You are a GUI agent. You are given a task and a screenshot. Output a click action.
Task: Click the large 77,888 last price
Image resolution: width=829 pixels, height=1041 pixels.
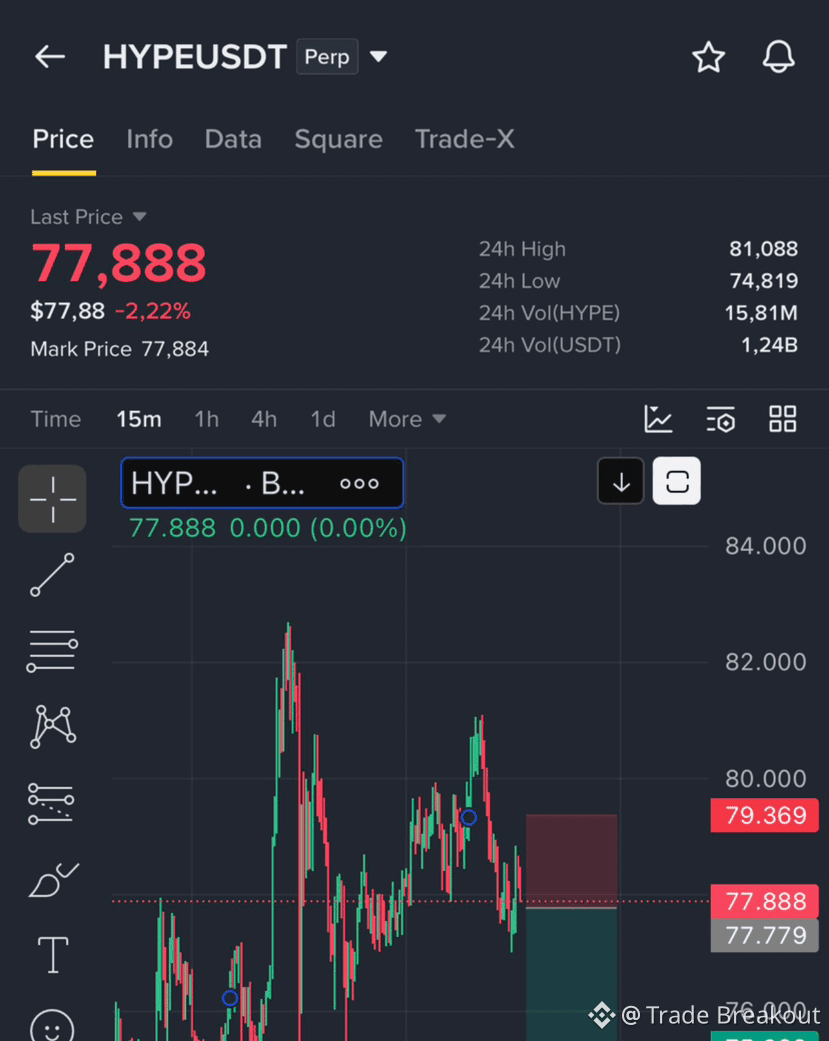(x=119, y=264)
